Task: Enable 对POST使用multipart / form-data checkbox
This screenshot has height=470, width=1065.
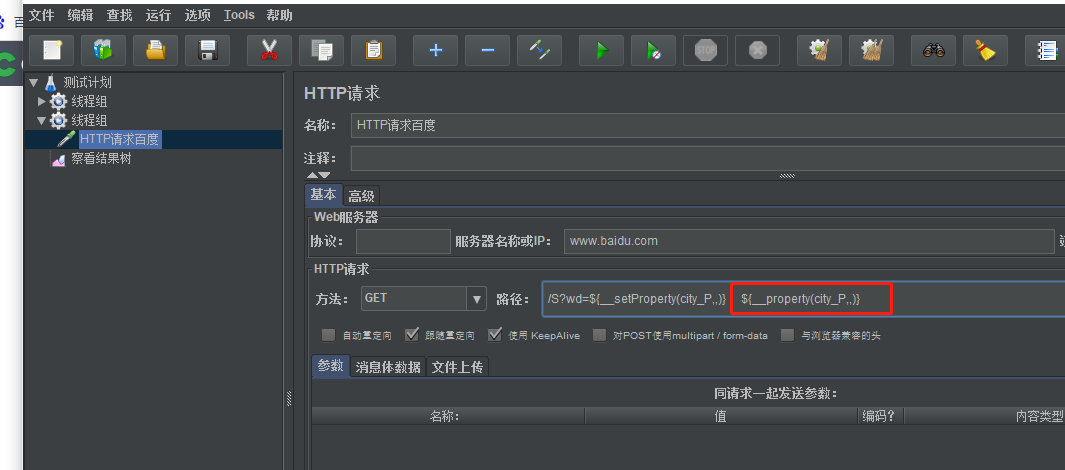Action: [x=599, y=335]
